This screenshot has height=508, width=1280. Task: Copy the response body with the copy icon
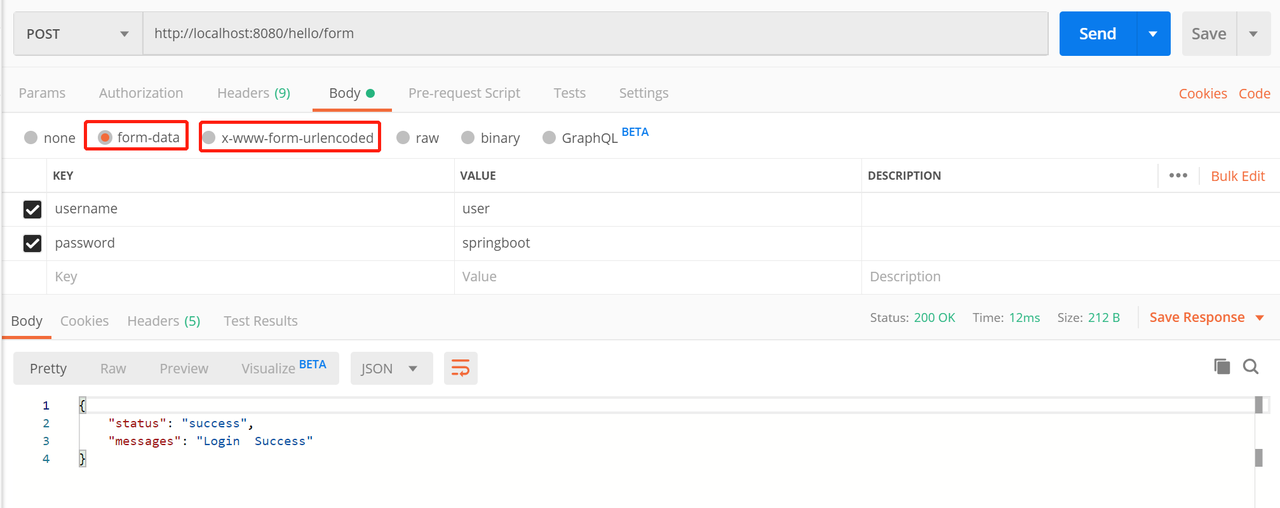[x=1221, y=367]
